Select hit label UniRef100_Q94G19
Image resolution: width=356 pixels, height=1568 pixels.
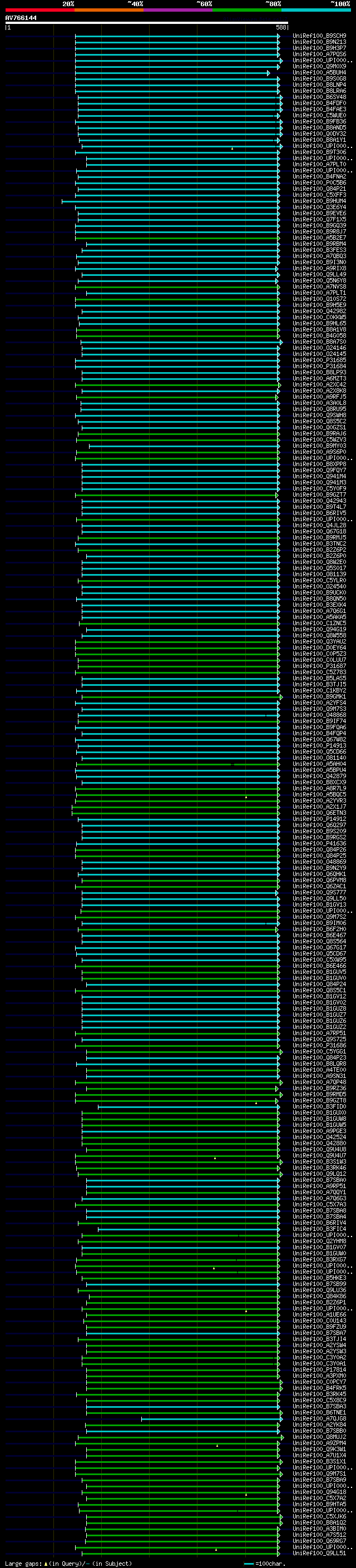(x=319, y=630)
